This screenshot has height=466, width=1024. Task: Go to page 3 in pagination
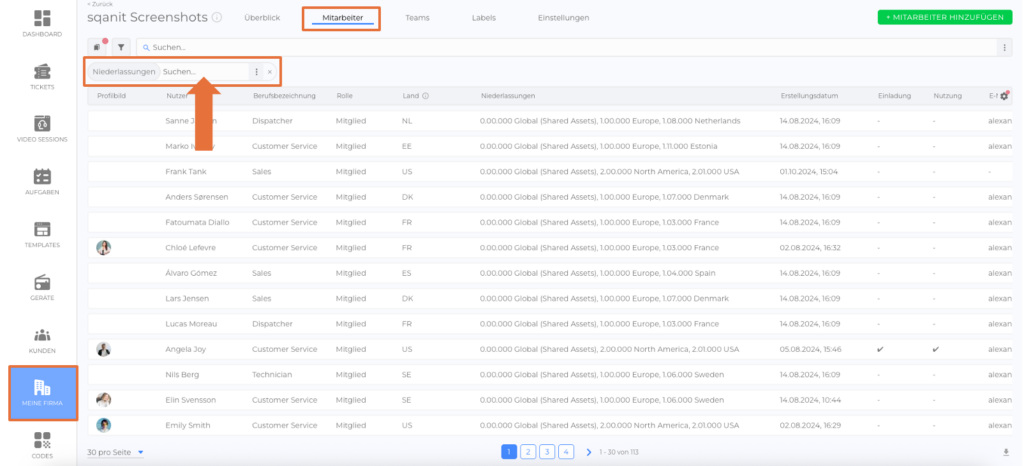pos(547,452)
